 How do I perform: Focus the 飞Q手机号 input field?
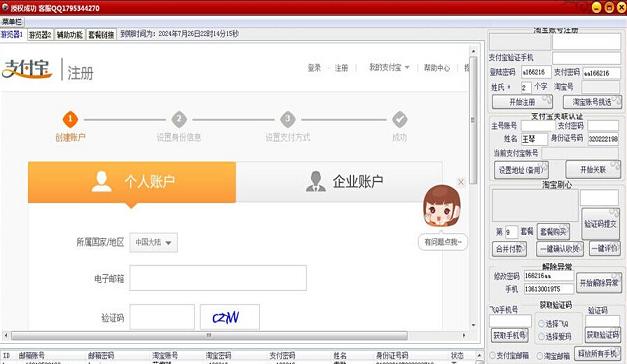click(x=510, y=321)
